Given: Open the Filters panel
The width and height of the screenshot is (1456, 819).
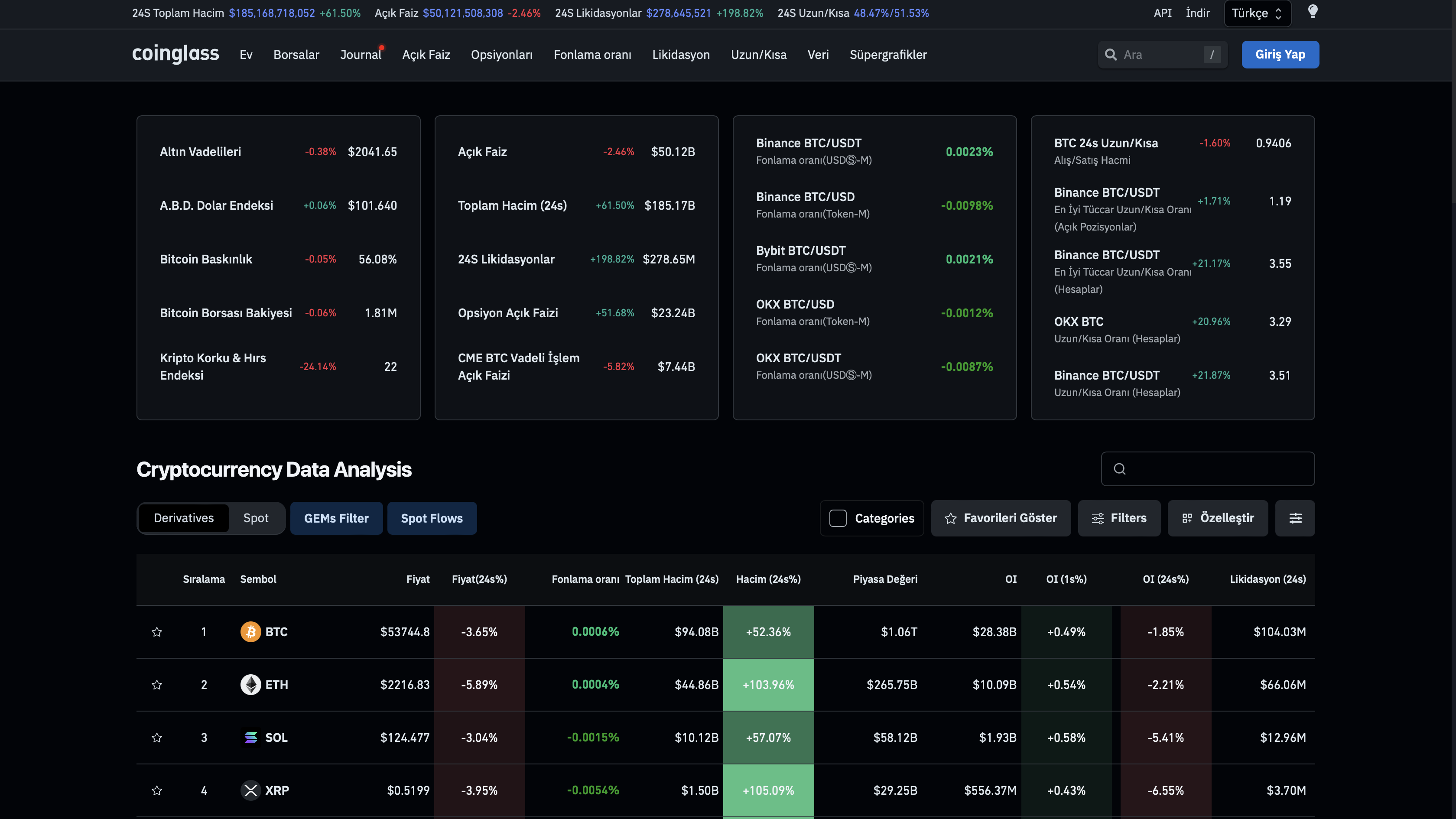Looking at the screenshot, I should [1118, 518].
